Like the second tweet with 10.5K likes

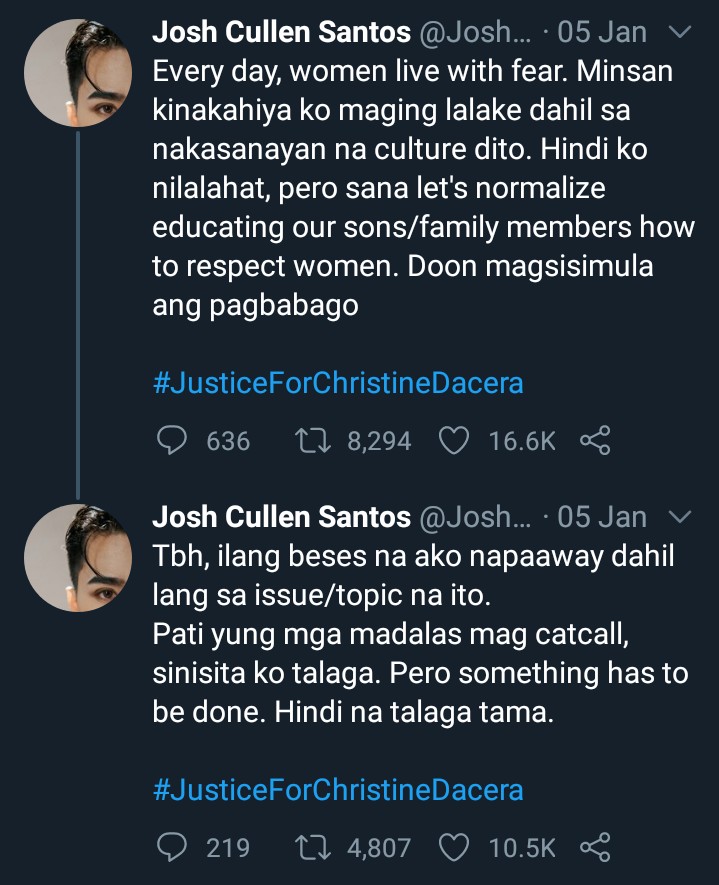click(x=456, y=848)
